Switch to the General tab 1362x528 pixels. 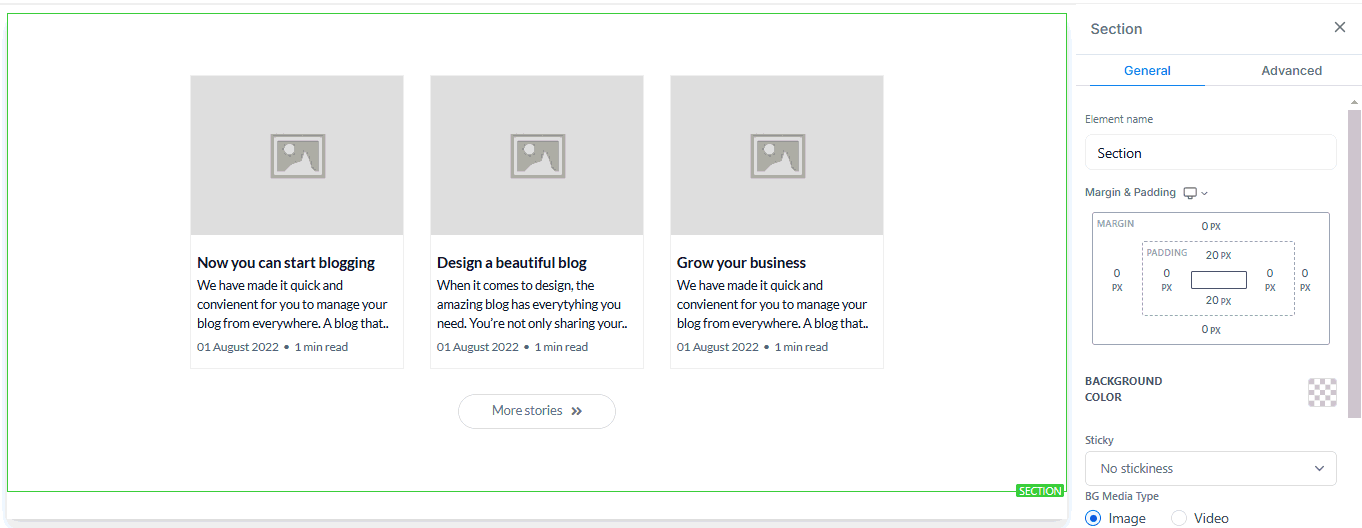[x=1147, y=71]
